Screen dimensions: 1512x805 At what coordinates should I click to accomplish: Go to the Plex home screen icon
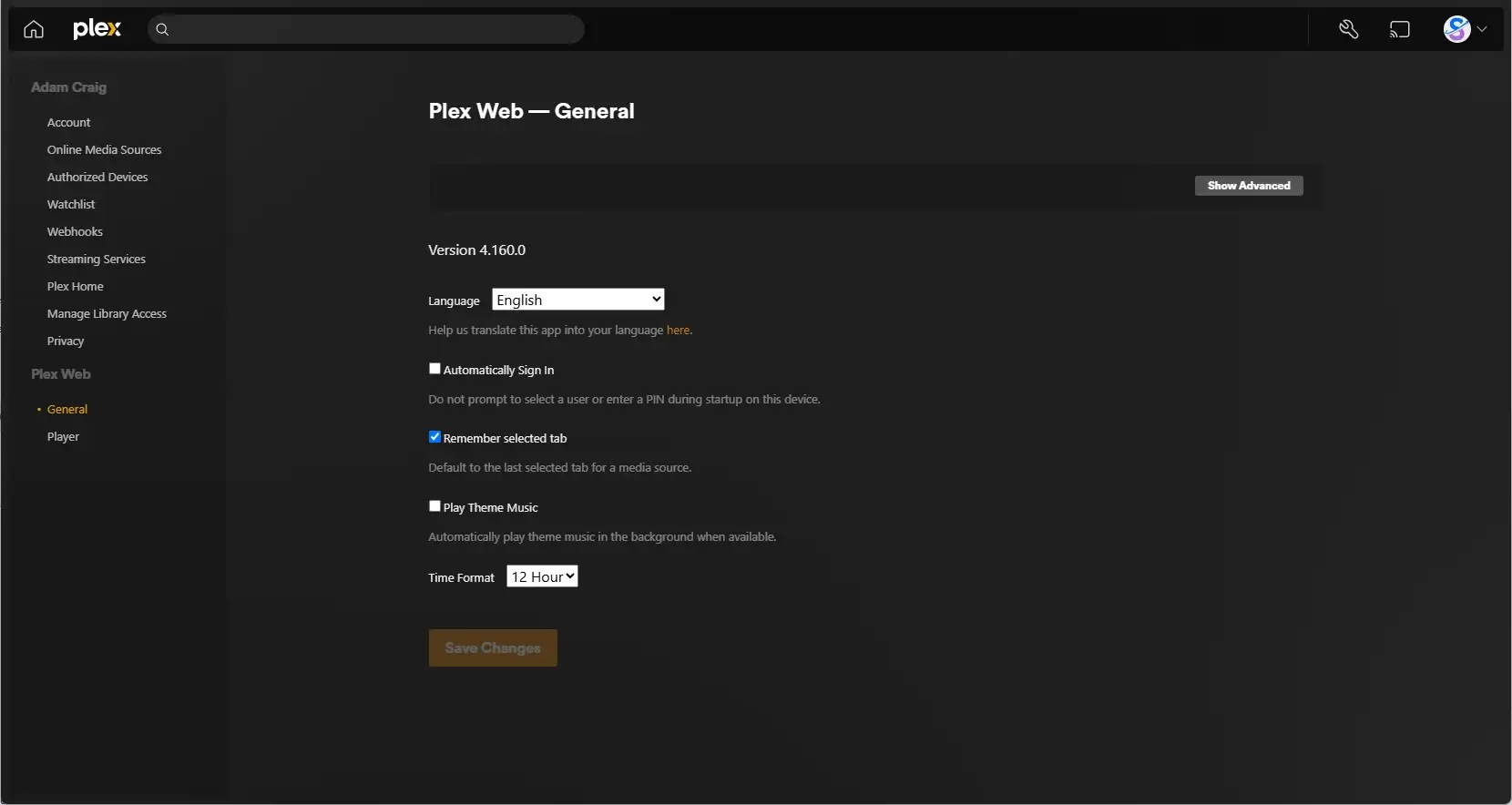pos(34,30)
